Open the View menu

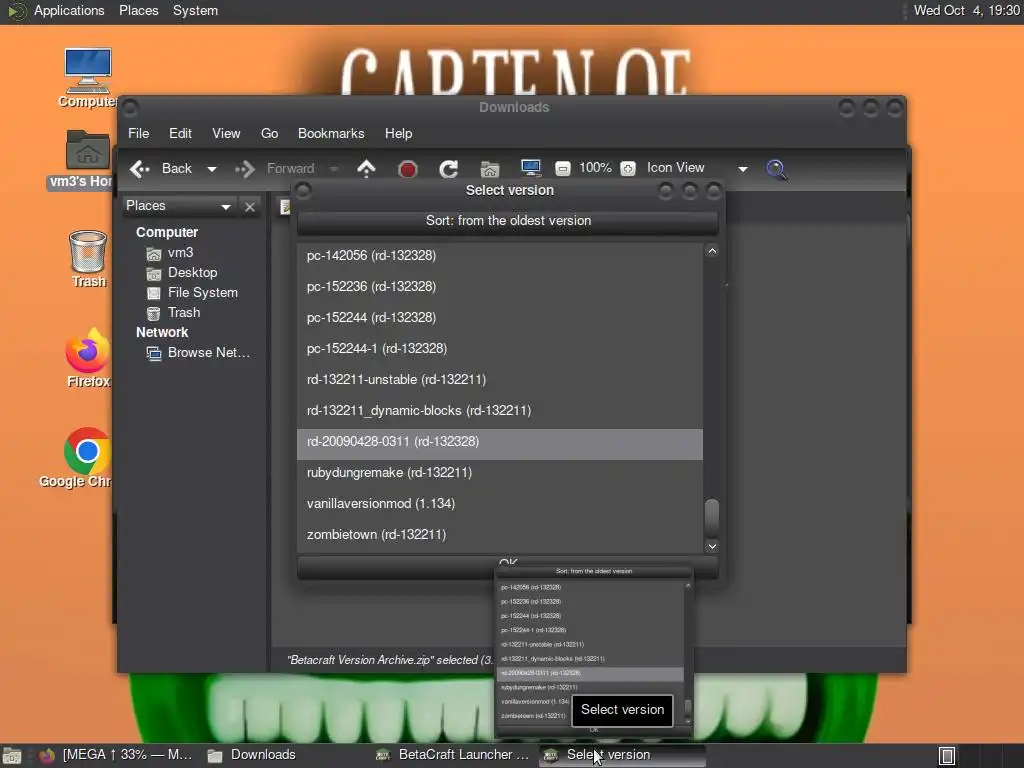pos(226,133)
